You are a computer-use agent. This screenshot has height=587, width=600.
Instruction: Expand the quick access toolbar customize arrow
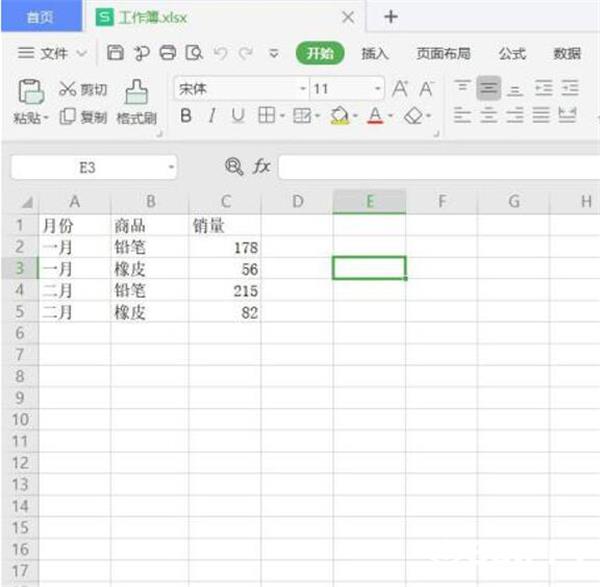274,53
